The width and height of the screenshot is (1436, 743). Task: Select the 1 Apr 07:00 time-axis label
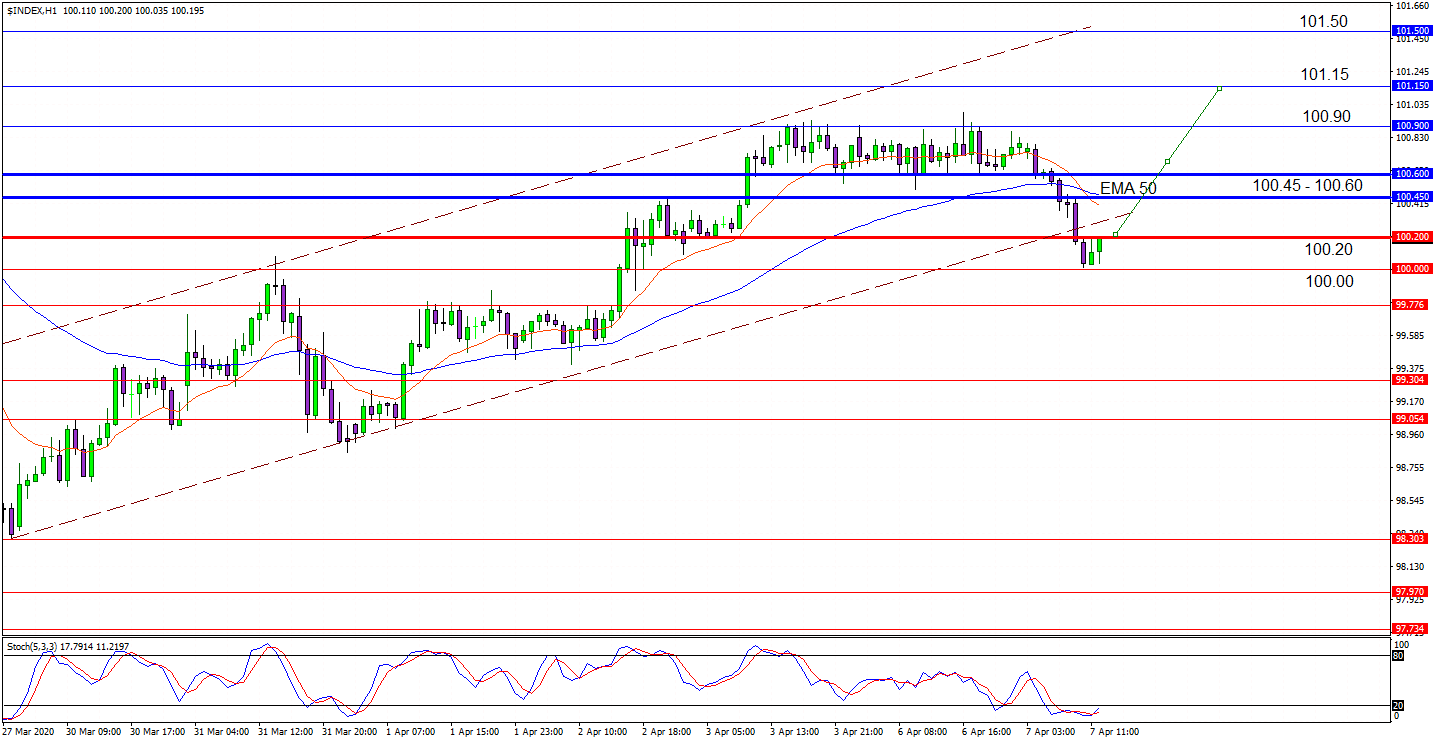(x=411, y=732)
